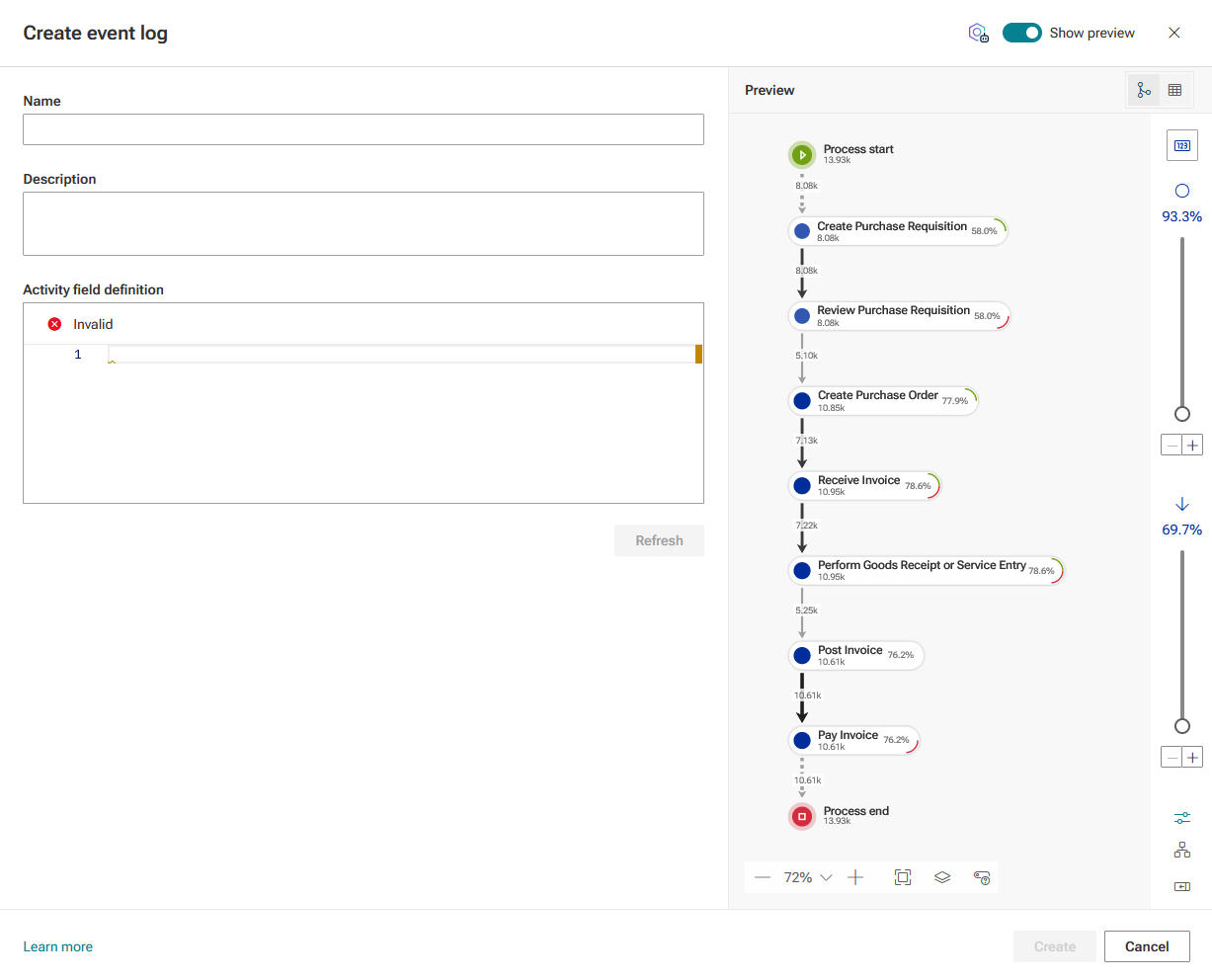Open the customize sliders settings icon

pyautogui.click(x=1182, y=818)
